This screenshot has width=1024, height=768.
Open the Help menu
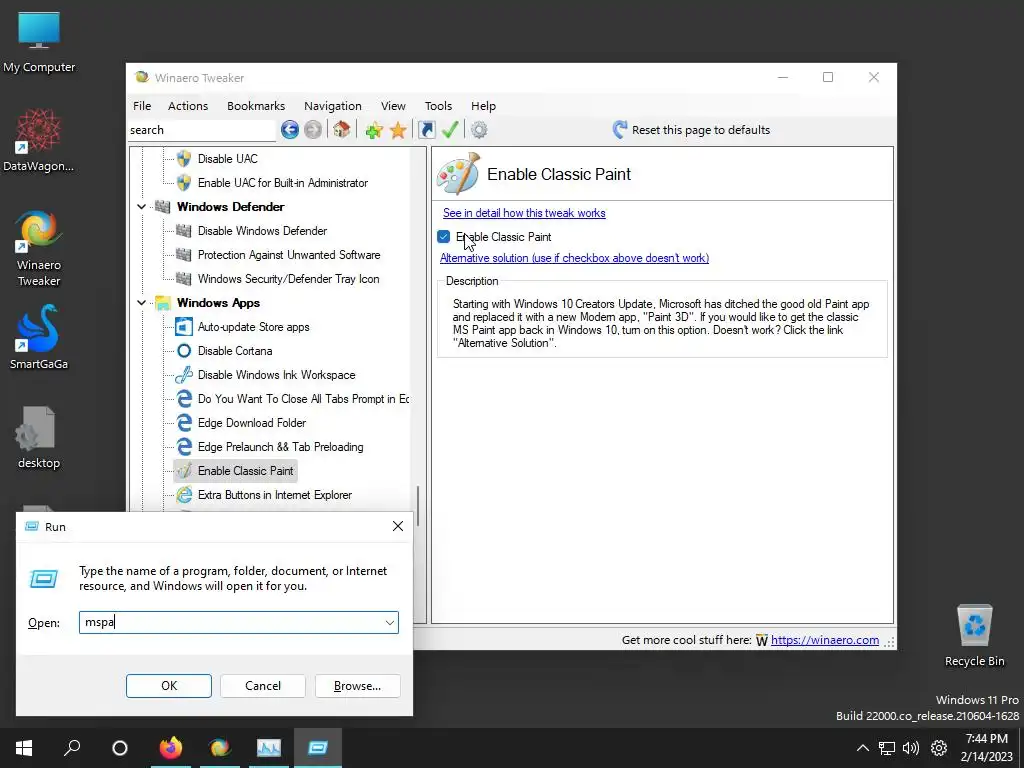coord(483,106)
